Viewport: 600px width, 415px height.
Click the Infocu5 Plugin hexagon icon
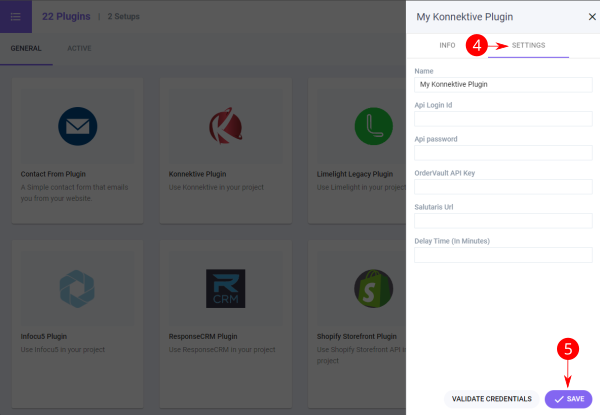tap(76, 288)
